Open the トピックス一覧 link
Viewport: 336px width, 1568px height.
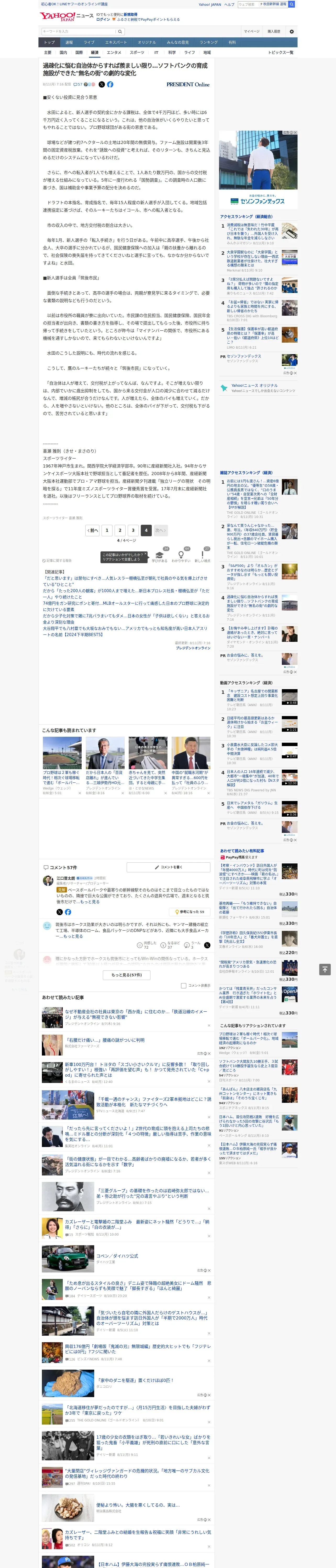(x=281, y=52)
